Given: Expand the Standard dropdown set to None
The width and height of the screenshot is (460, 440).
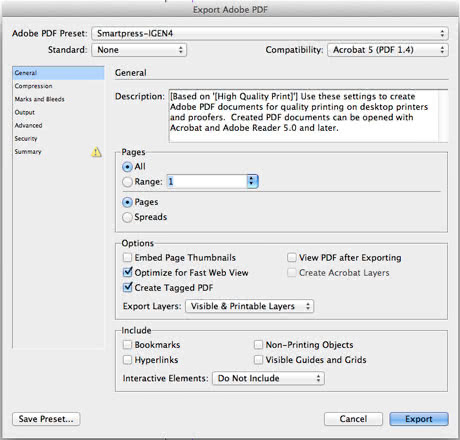Looking at the screenshot, I should pos(139,50).
